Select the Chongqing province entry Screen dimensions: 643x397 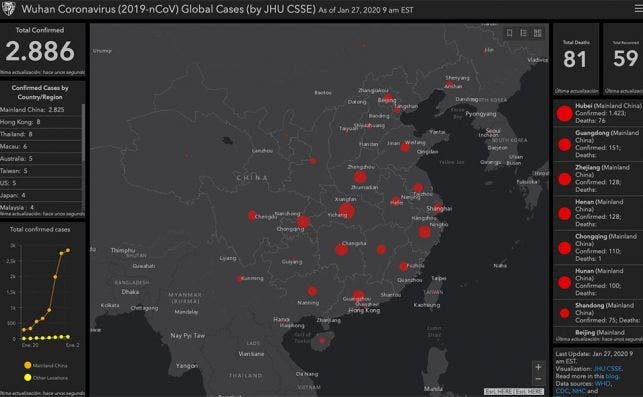pos(598,247)
